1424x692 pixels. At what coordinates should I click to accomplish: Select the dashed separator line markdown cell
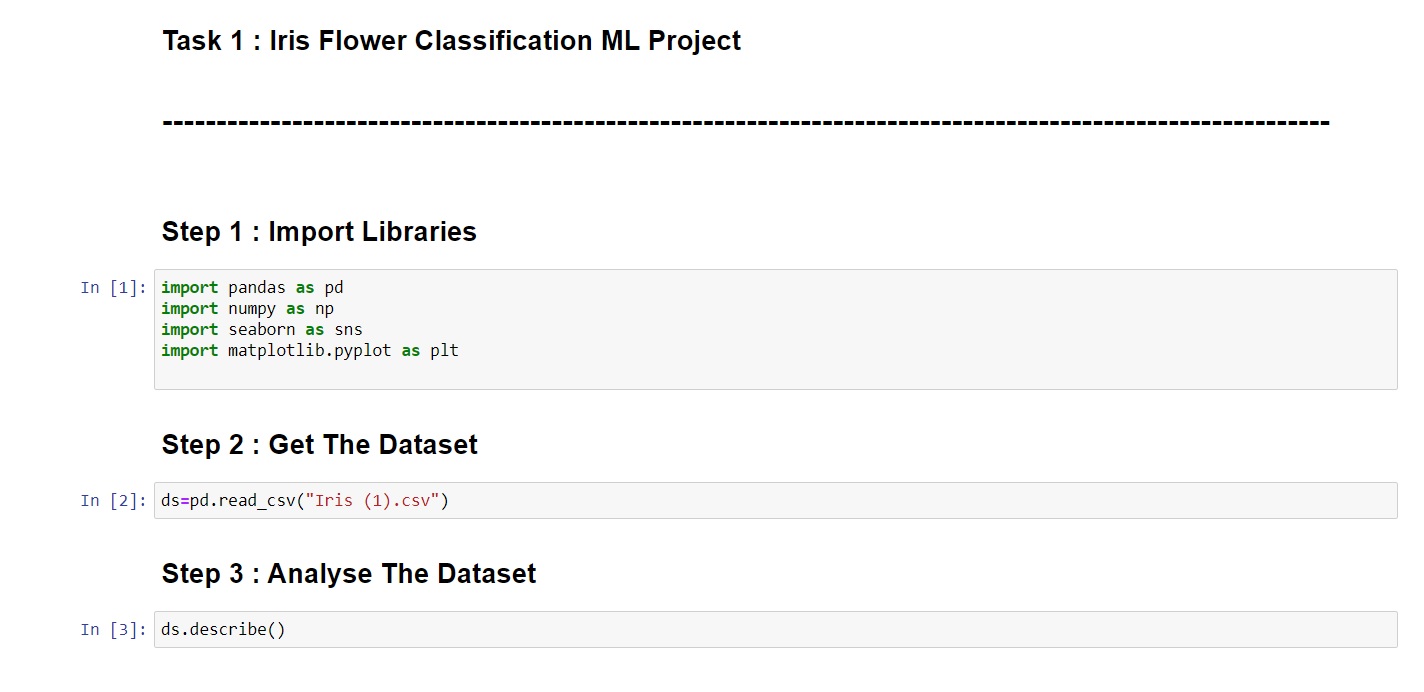coord(745,122)
